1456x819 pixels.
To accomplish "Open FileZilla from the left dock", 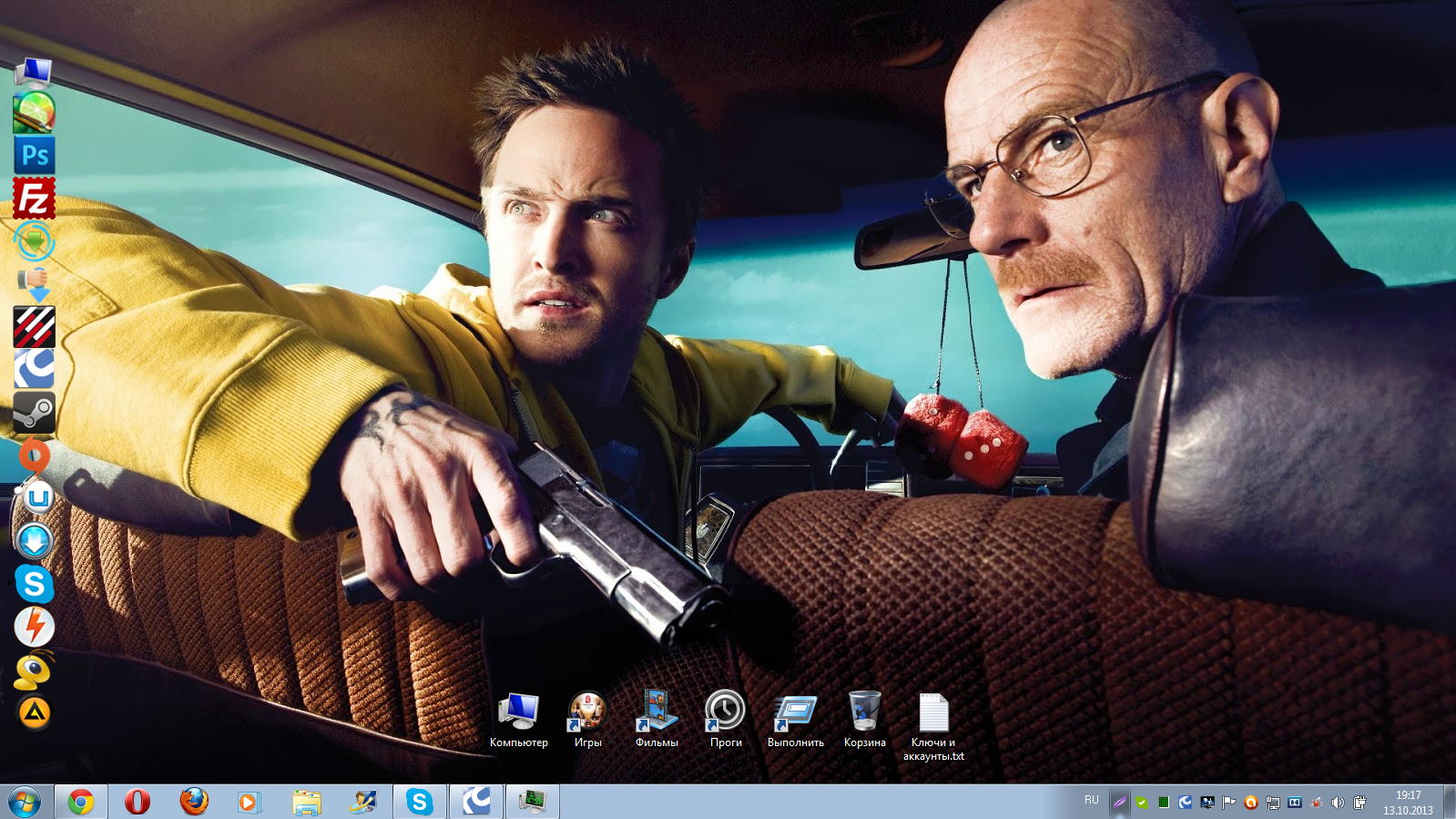I will [35, 199].
